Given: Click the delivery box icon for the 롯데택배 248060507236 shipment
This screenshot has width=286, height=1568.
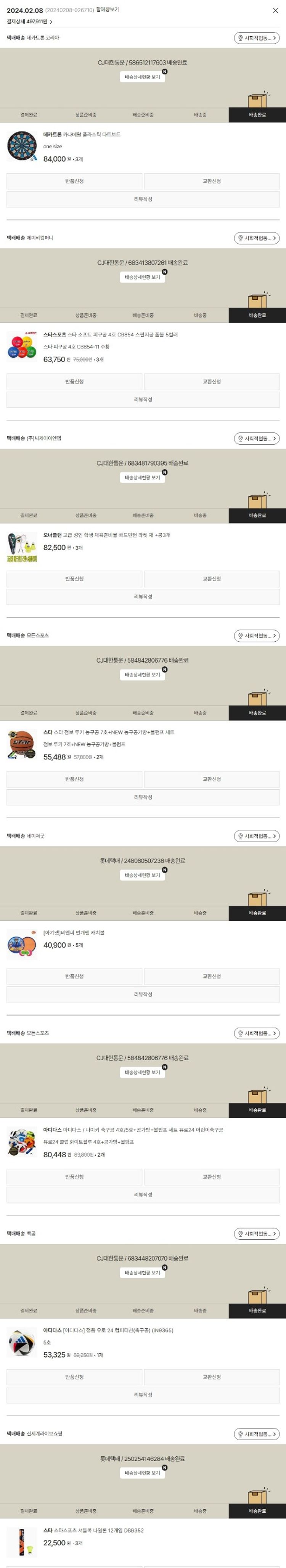Looking at the screenshot, I should click(x=258, y=898).
